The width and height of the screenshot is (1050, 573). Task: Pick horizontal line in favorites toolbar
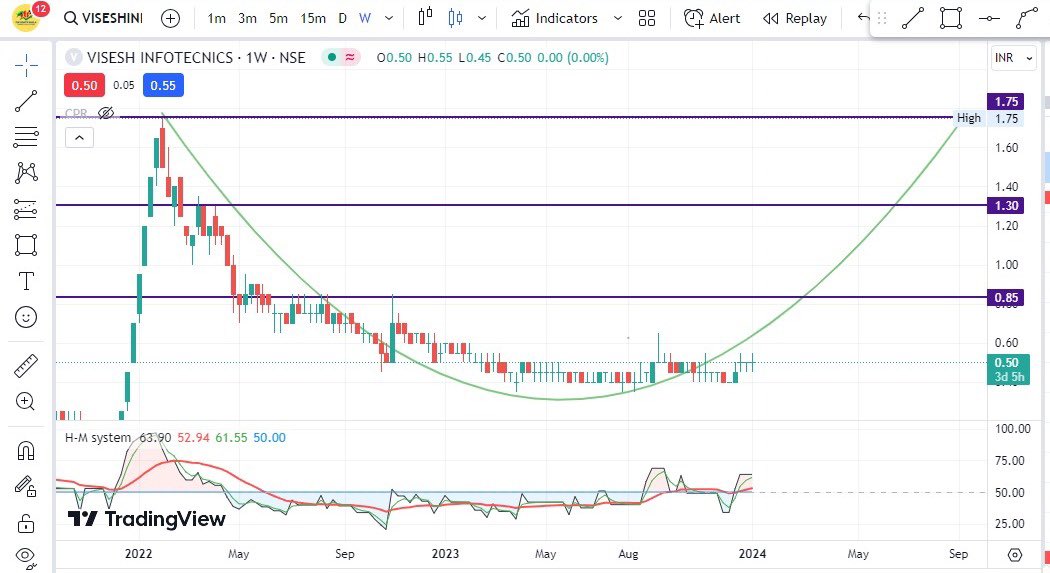pos(988,19)
